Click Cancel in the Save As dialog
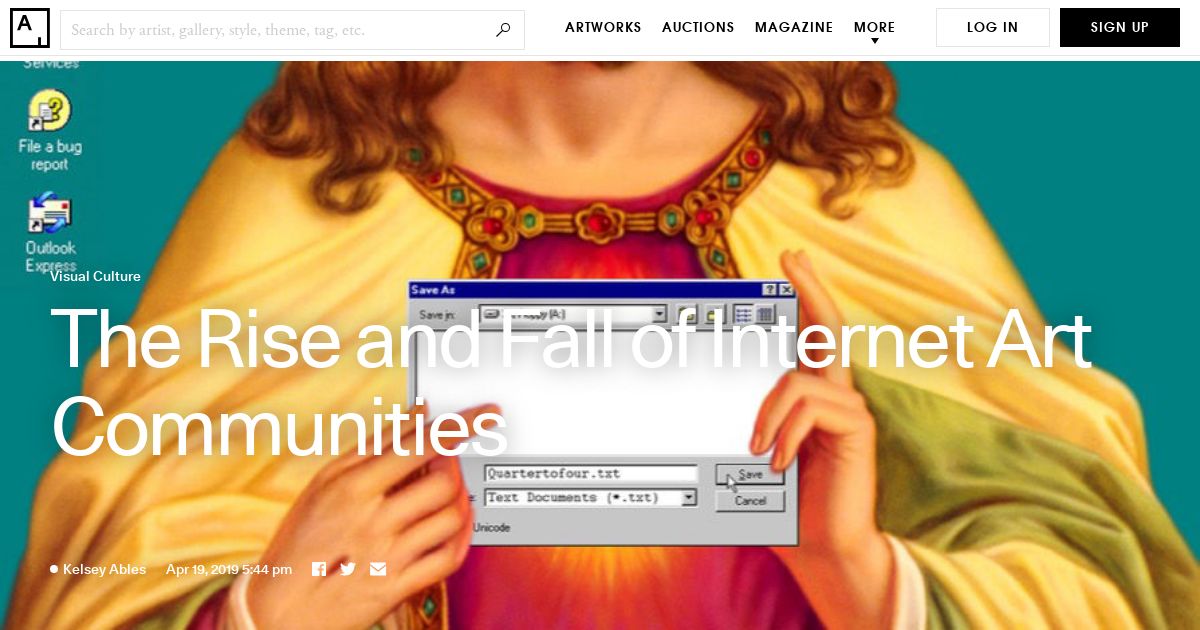Screen dimensions: 1200x630 pyautogui.click(x=750, y=501)
